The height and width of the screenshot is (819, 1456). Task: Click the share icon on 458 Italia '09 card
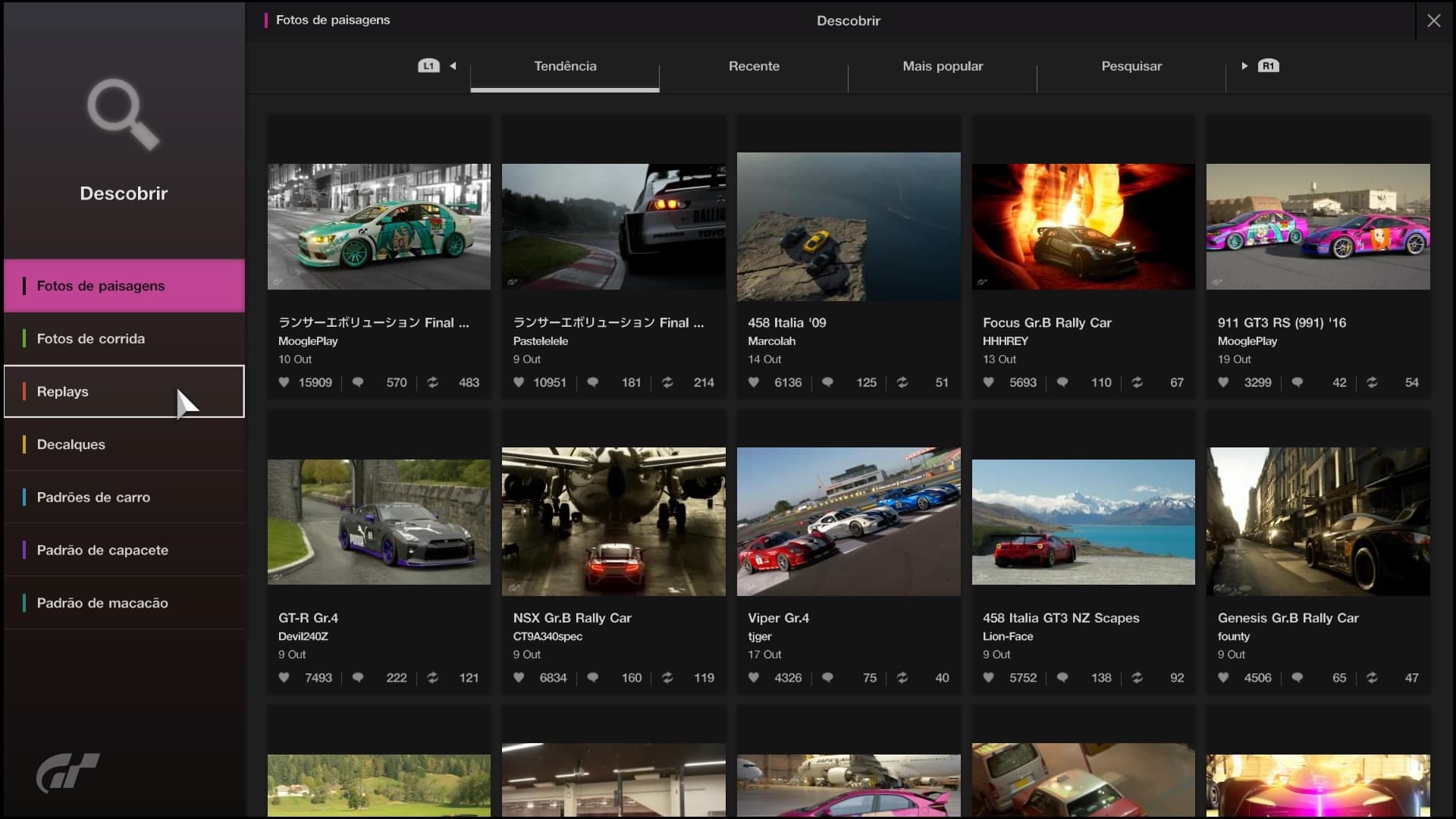tap(902, 382)
